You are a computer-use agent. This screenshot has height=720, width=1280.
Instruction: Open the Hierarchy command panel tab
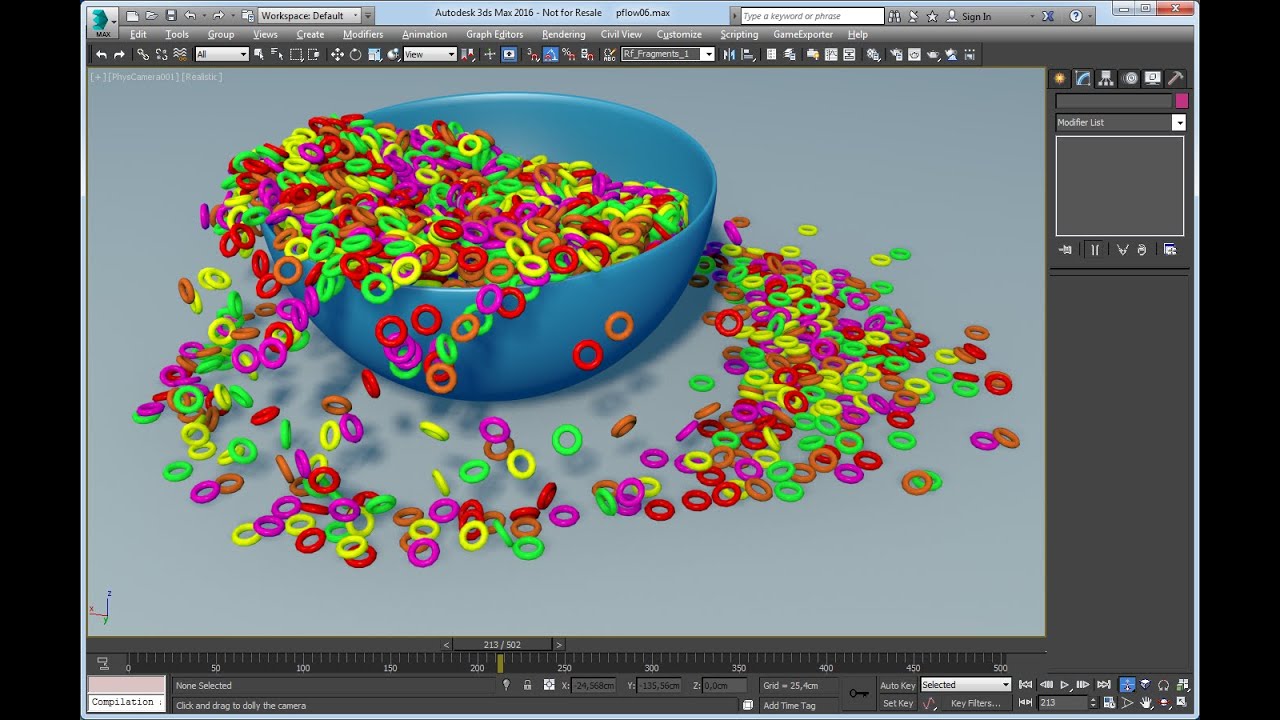(1106, 78)
